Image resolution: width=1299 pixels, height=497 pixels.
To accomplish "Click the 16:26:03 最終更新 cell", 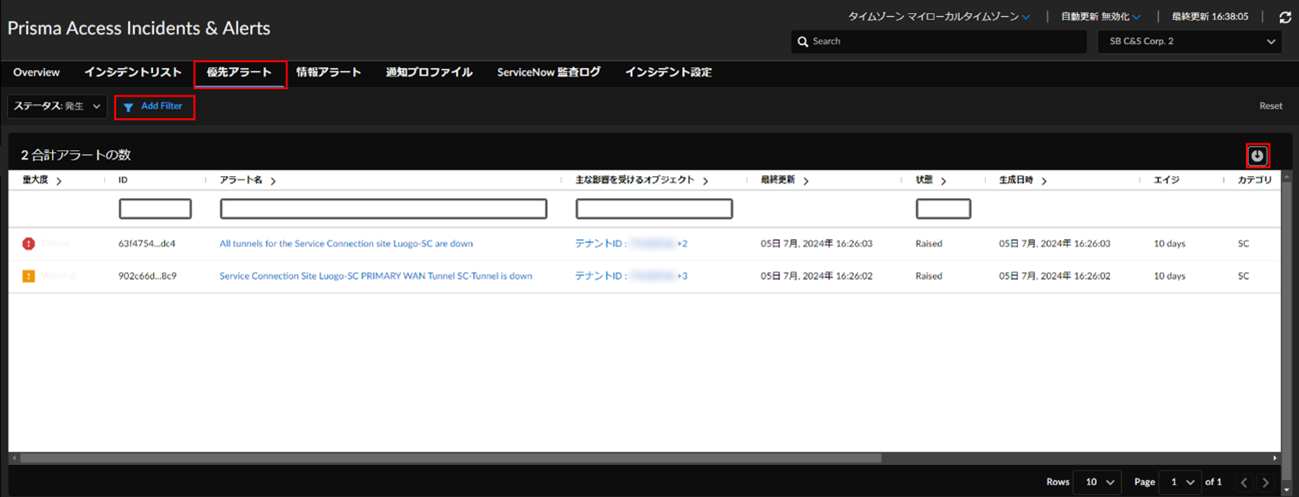I will pos(816,243).
